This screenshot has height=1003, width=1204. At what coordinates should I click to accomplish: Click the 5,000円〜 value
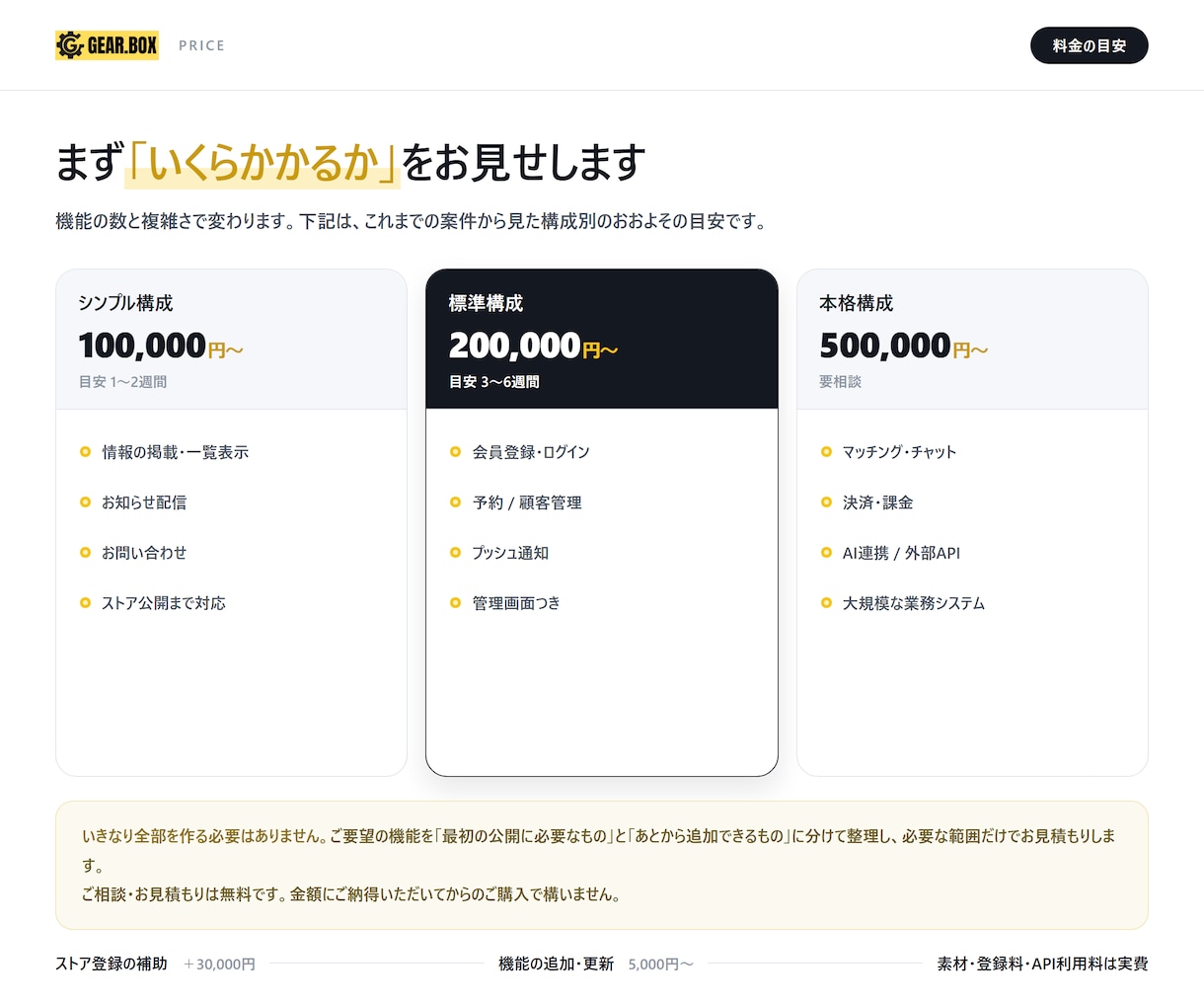coord(660,964)
